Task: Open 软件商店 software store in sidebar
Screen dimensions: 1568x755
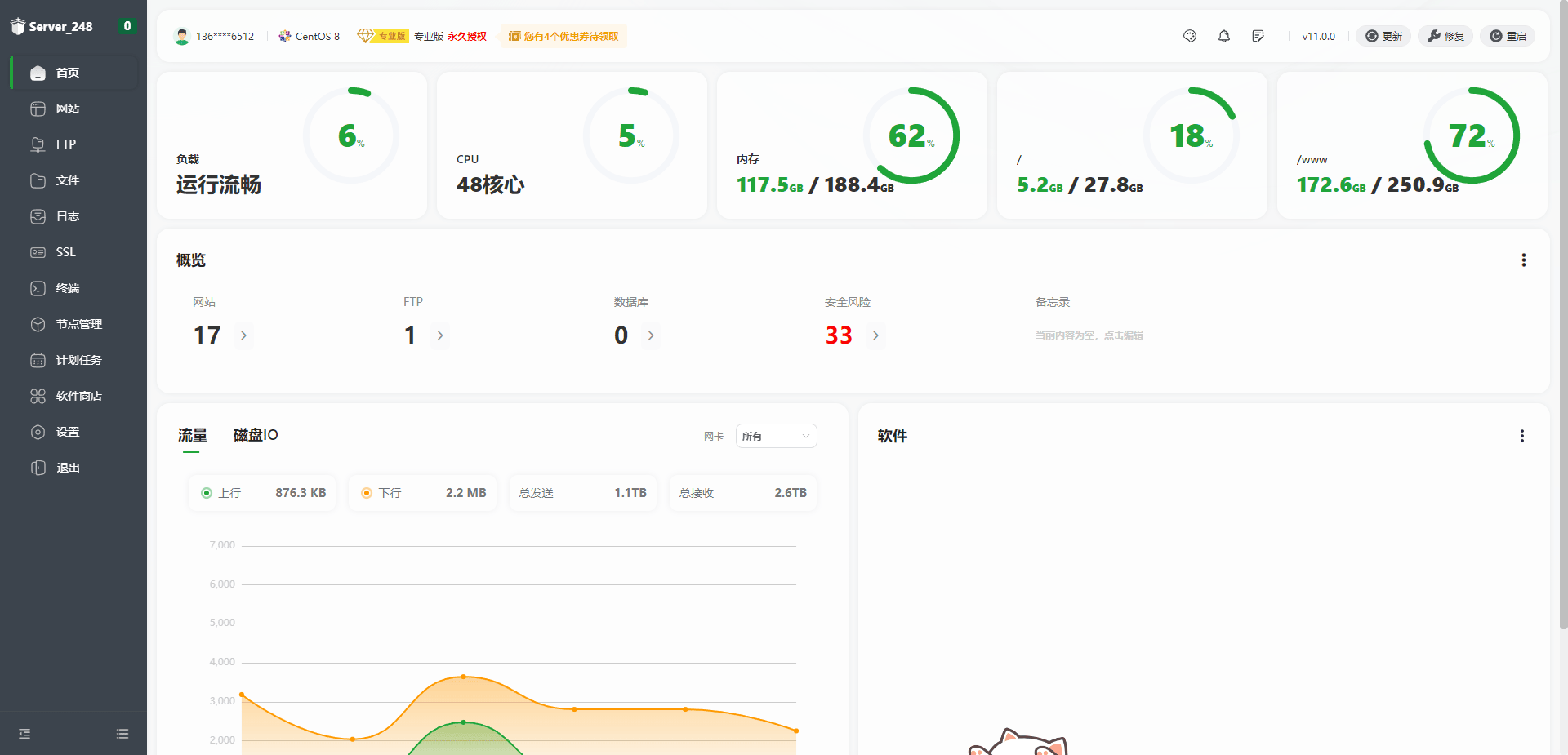Action: tap(78, 396)
